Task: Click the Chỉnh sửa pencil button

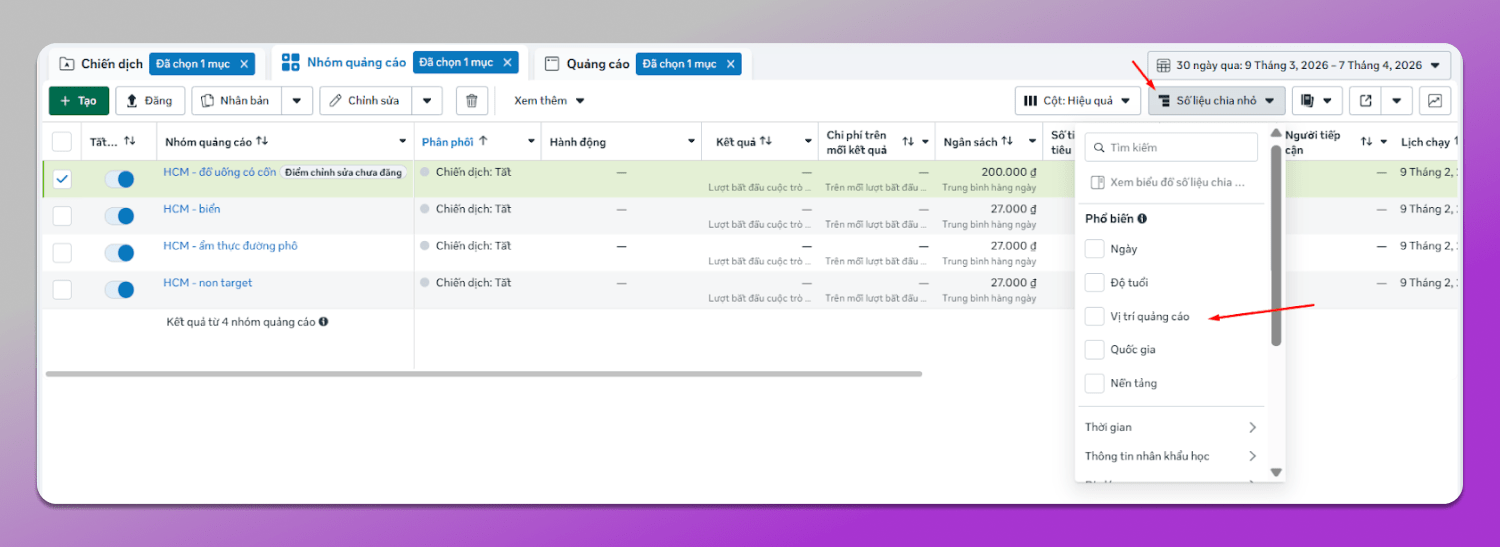Action: point(367,101)
